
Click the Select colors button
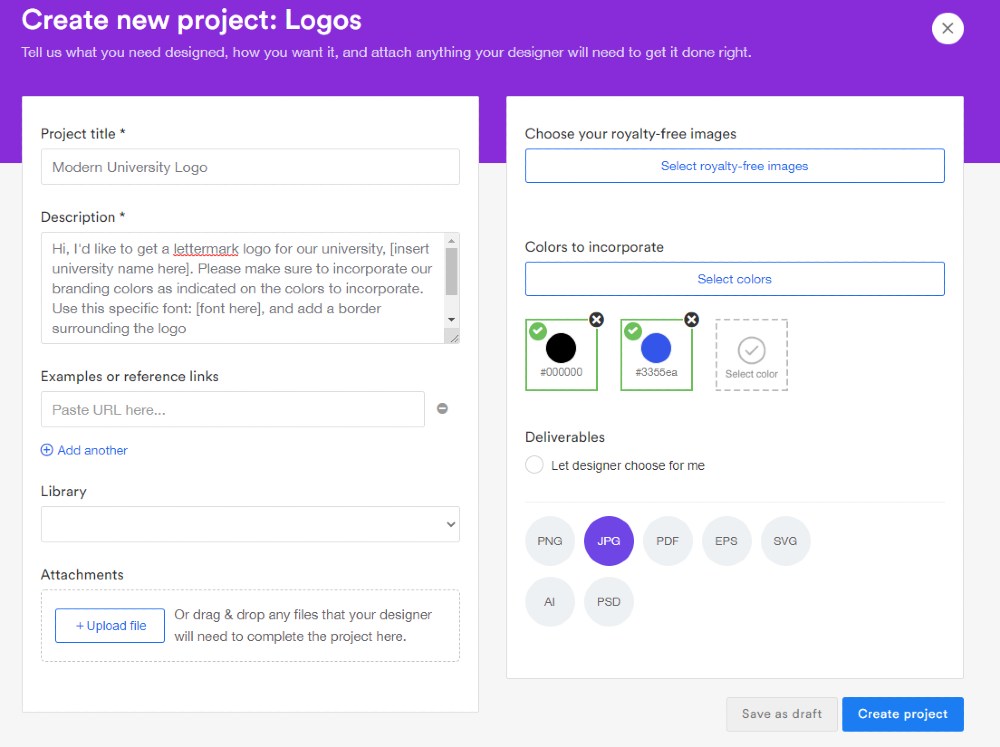click(x=735, y=279)
